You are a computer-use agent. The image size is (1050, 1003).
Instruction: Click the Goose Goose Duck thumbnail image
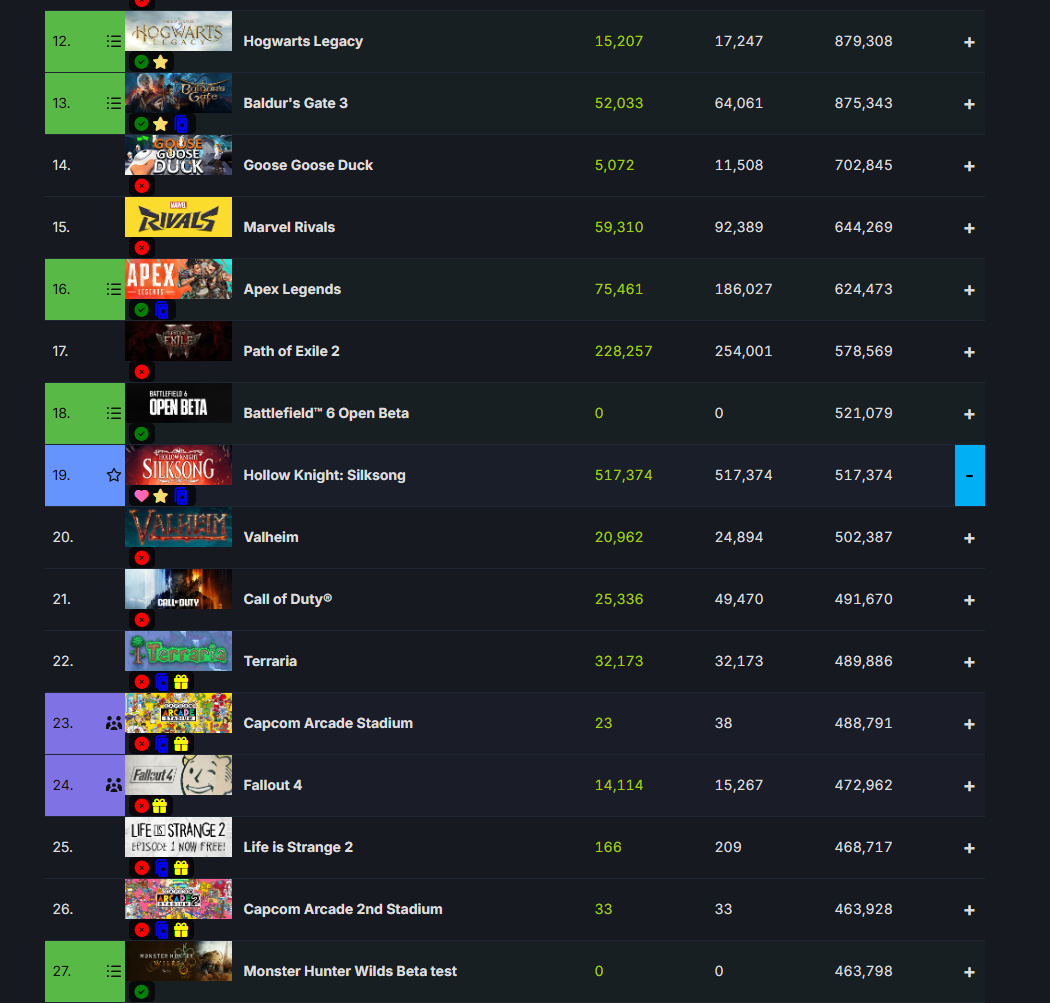tap(178, 155)
